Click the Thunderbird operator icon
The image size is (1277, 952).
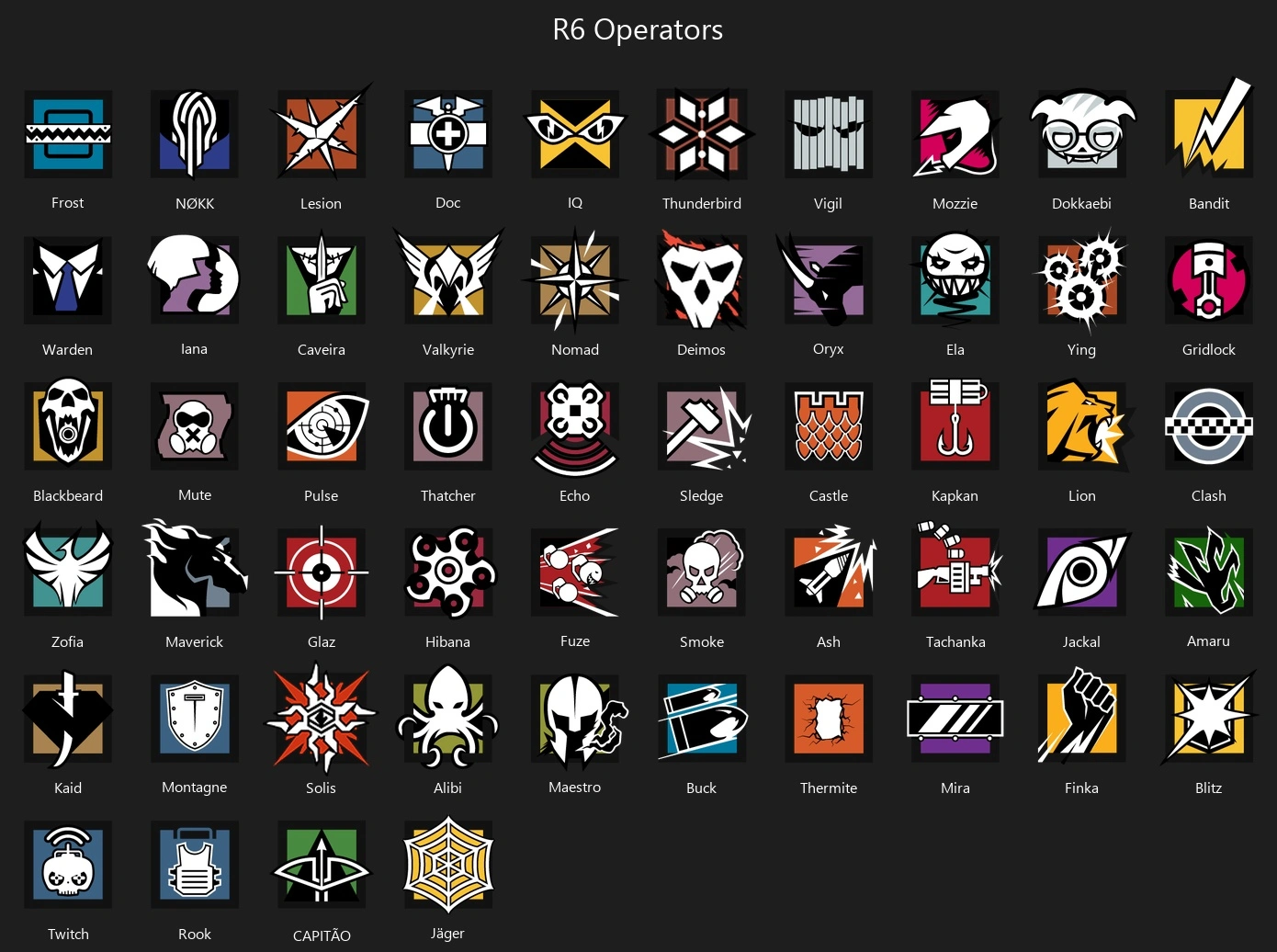coord(702,134)
